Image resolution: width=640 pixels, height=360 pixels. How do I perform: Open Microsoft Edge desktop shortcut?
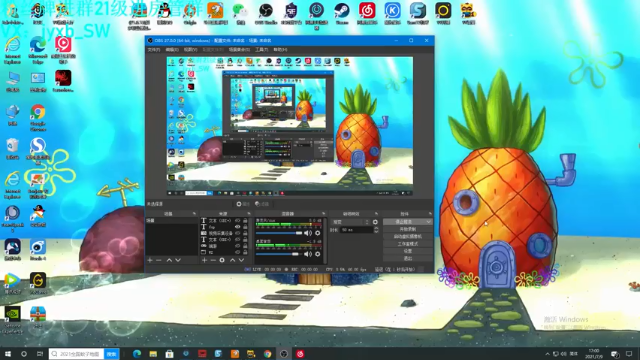point(38,50)
